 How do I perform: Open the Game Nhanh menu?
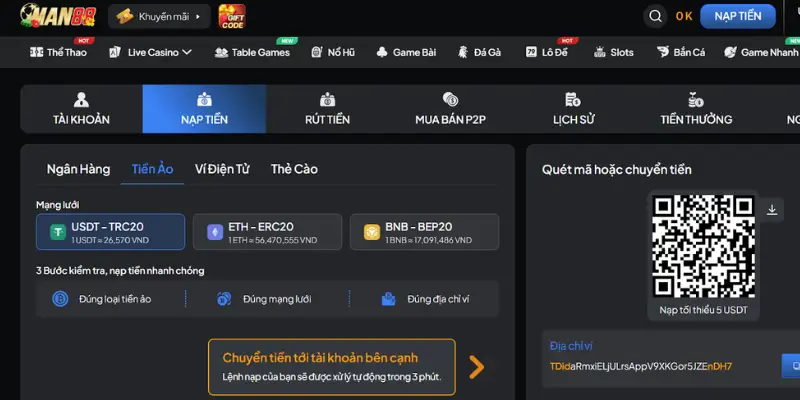(x=761, y=52)
